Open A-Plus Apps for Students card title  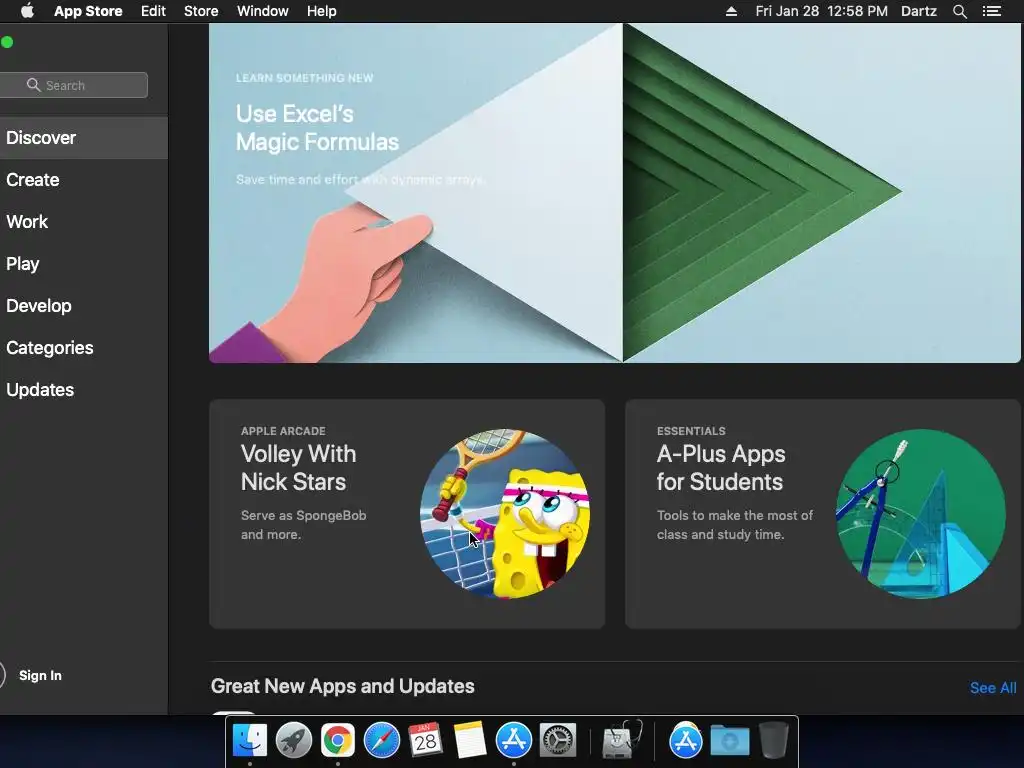[721, 468]
